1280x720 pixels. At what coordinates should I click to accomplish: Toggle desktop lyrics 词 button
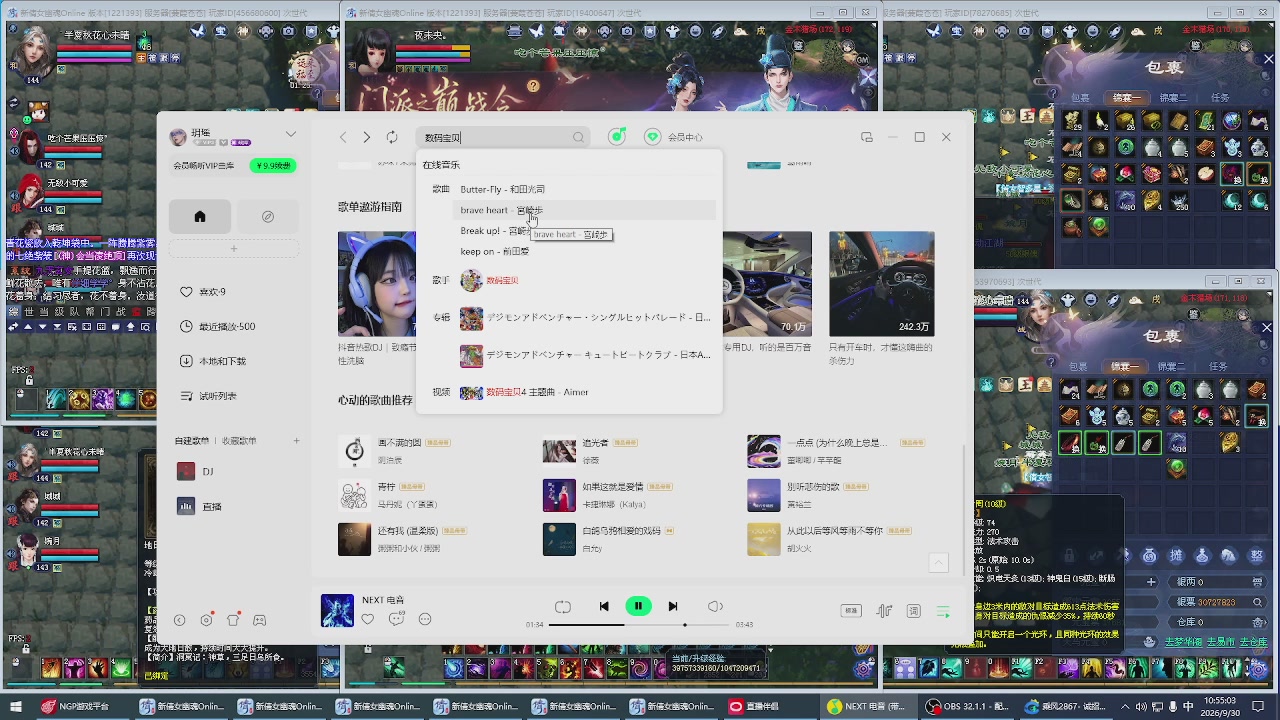913,611
